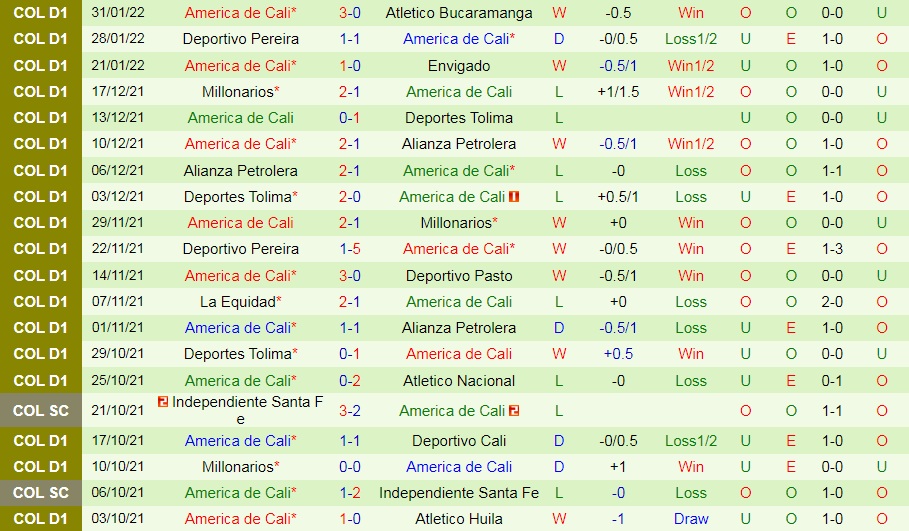Select Deportivo Pereira in the 28/01/22 row
The height and width of the screenshot is (531, 909).
click(x=240, y=39)
